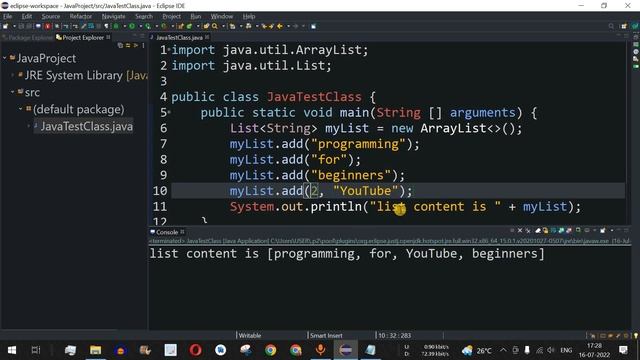Collapse the src folder node
Image resolution: width=640 pixels, height=360 pixels.
[x=13, y=92]
